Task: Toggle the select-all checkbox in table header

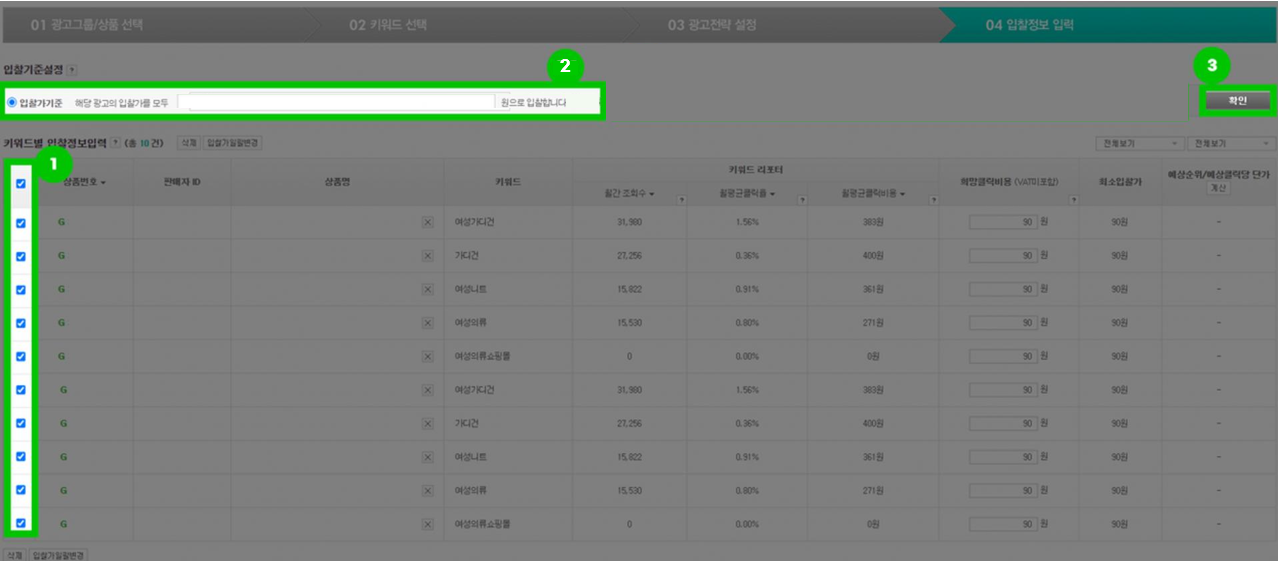Action: pos(21,183)
